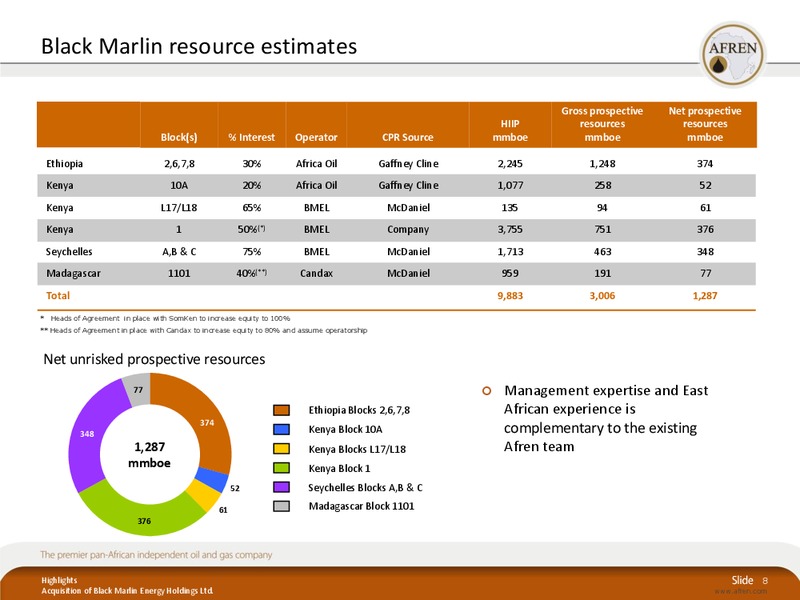Click the blue donut segment for 52
This screenshot has width=800, height=600.
[x=213, y=479]
